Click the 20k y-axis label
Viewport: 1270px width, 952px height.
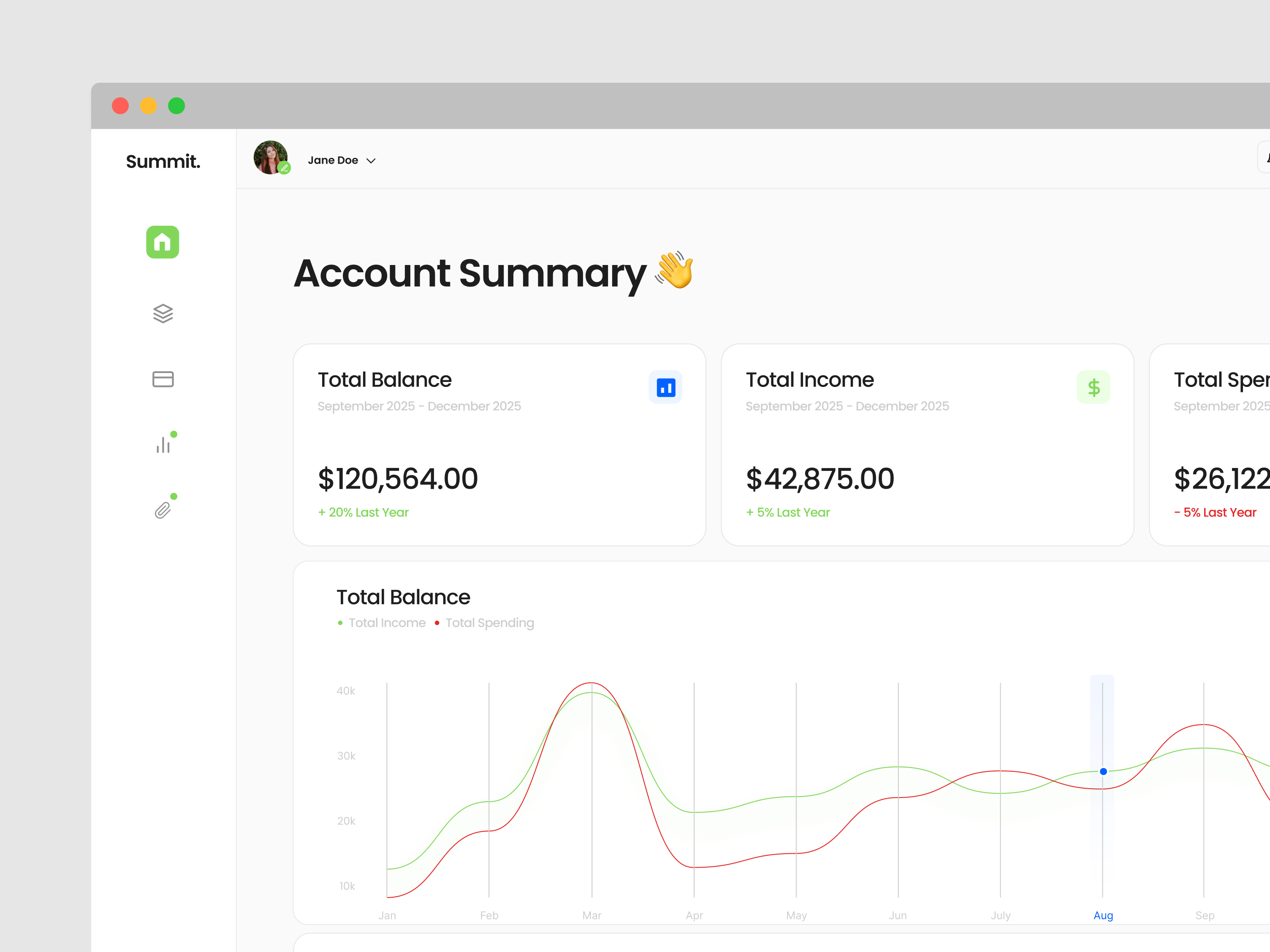click(346, 821)
